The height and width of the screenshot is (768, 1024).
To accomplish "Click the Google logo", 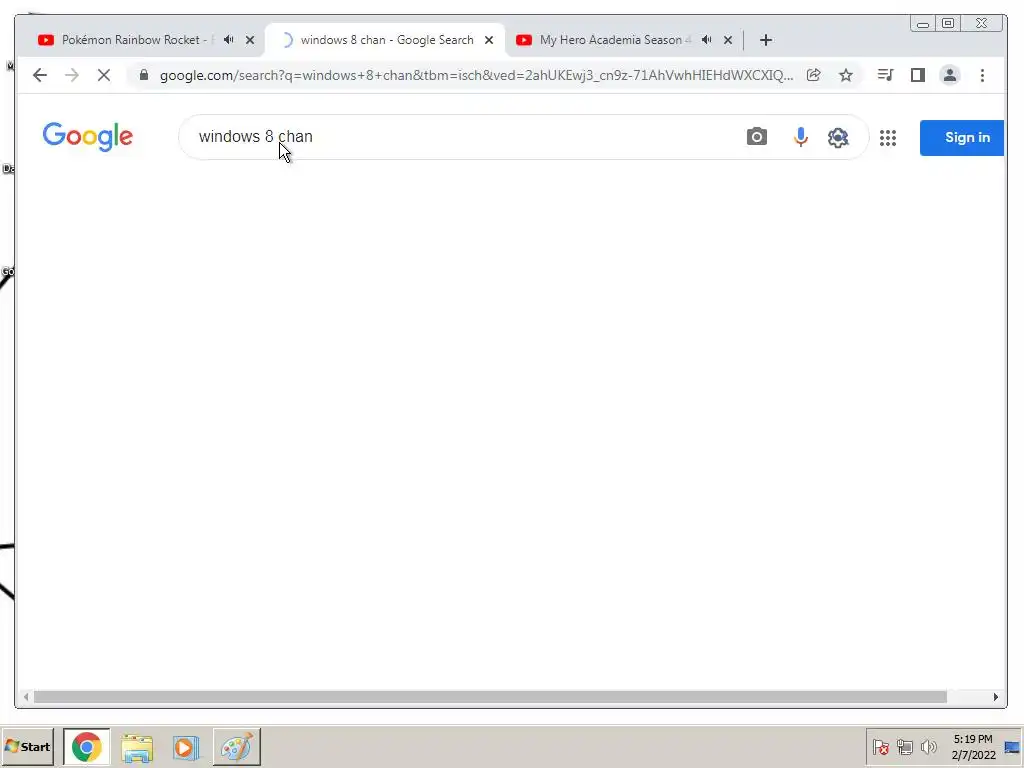I will (x=88, y=136).
